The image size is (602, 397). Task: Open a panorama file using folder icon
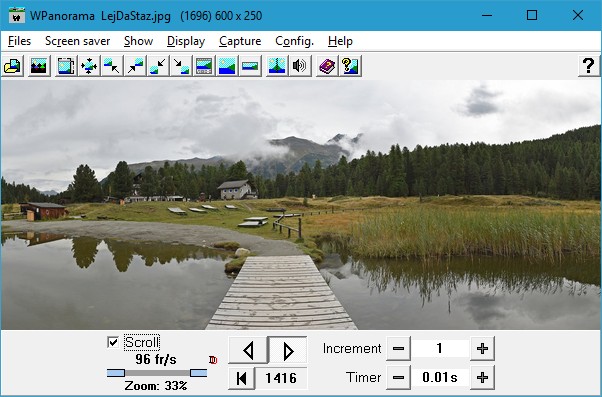pyautogui.click(x=13, y=66)
